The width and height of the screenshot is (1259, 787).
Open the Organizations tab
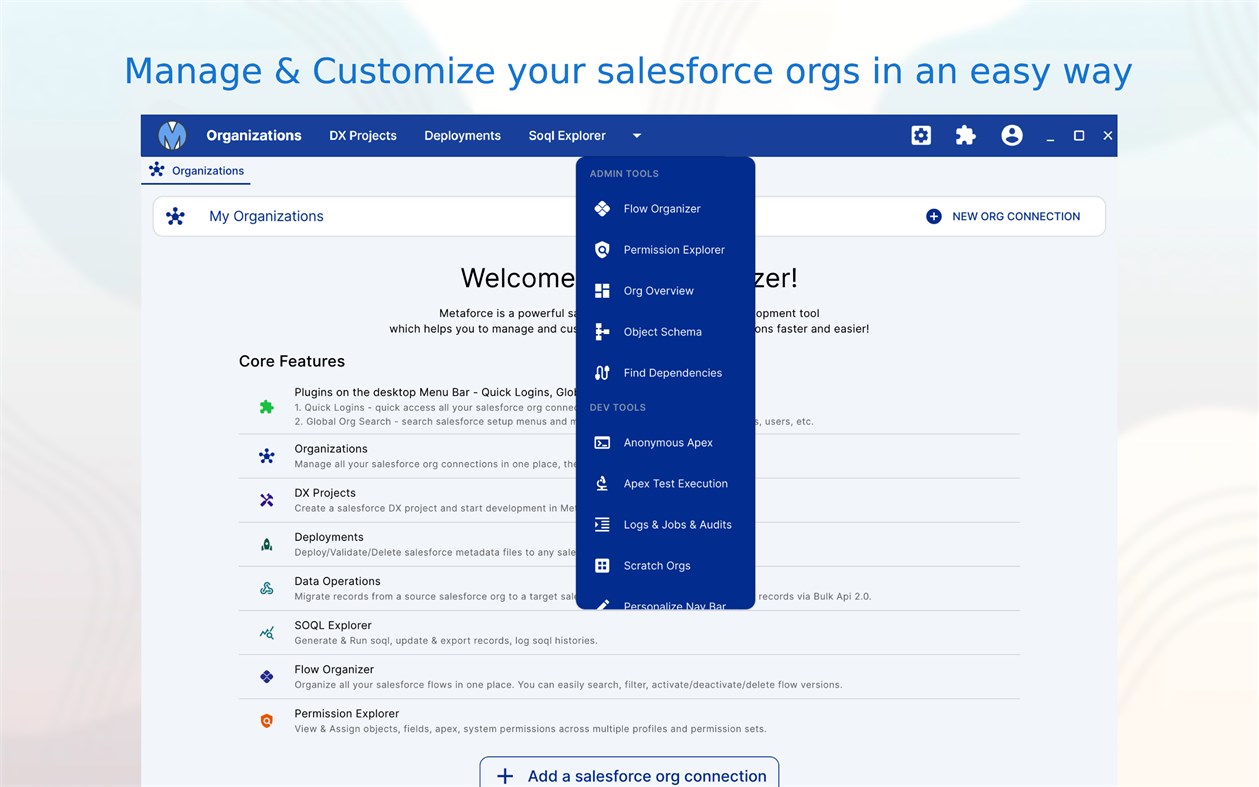(x=196, y=171)
